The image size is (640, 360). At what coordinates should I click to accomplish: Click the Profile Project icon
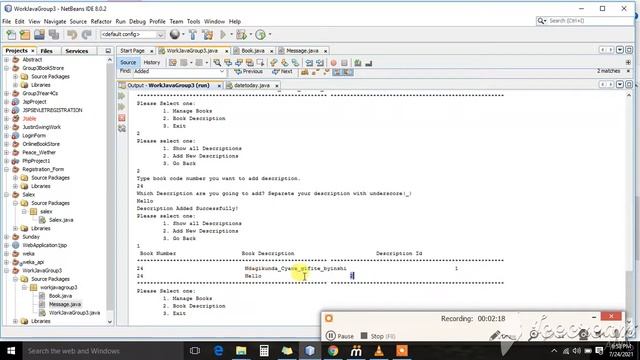point(260,35)
